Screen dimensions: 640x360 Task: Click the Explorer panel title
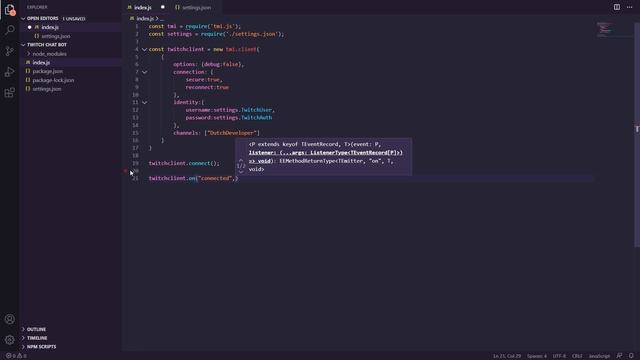point(37,7)
